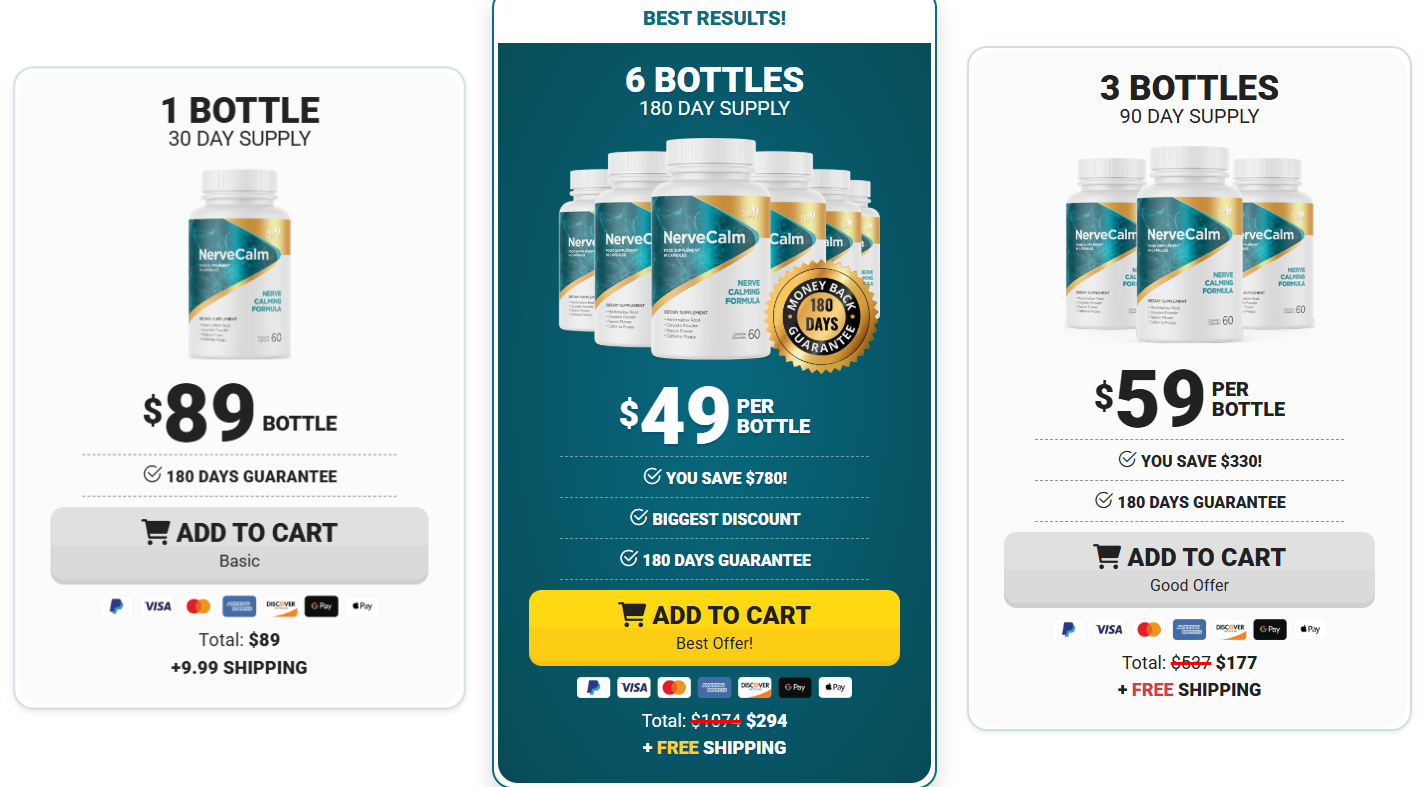1428x787 pixels.
Task: Click cart icon on yellow Best Offer button
Action: coord(631,614)
